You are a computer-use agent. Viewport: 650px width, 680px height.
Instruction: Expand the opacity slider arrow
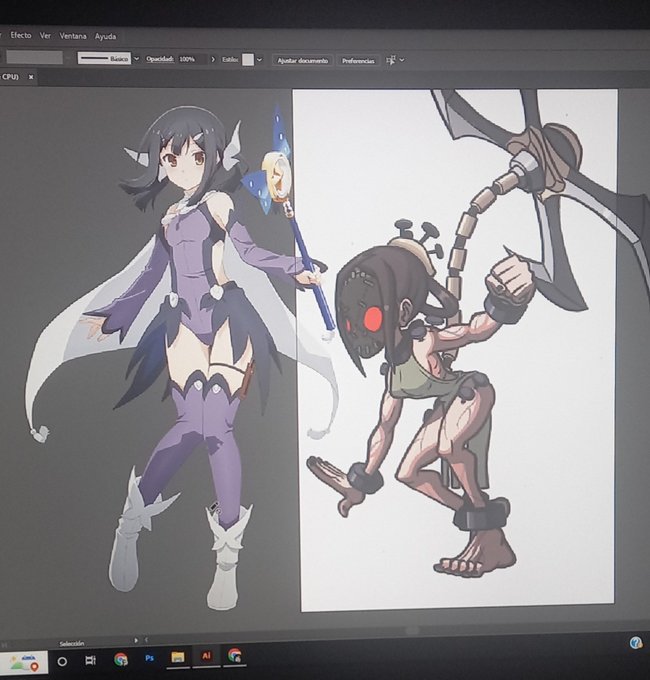coord(213,59)
